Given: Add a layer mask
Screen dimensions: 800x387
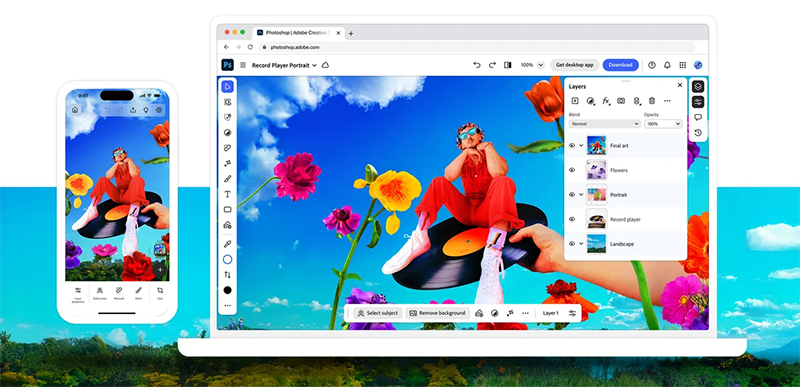Looking at the screenshot, I should (621, 101).
